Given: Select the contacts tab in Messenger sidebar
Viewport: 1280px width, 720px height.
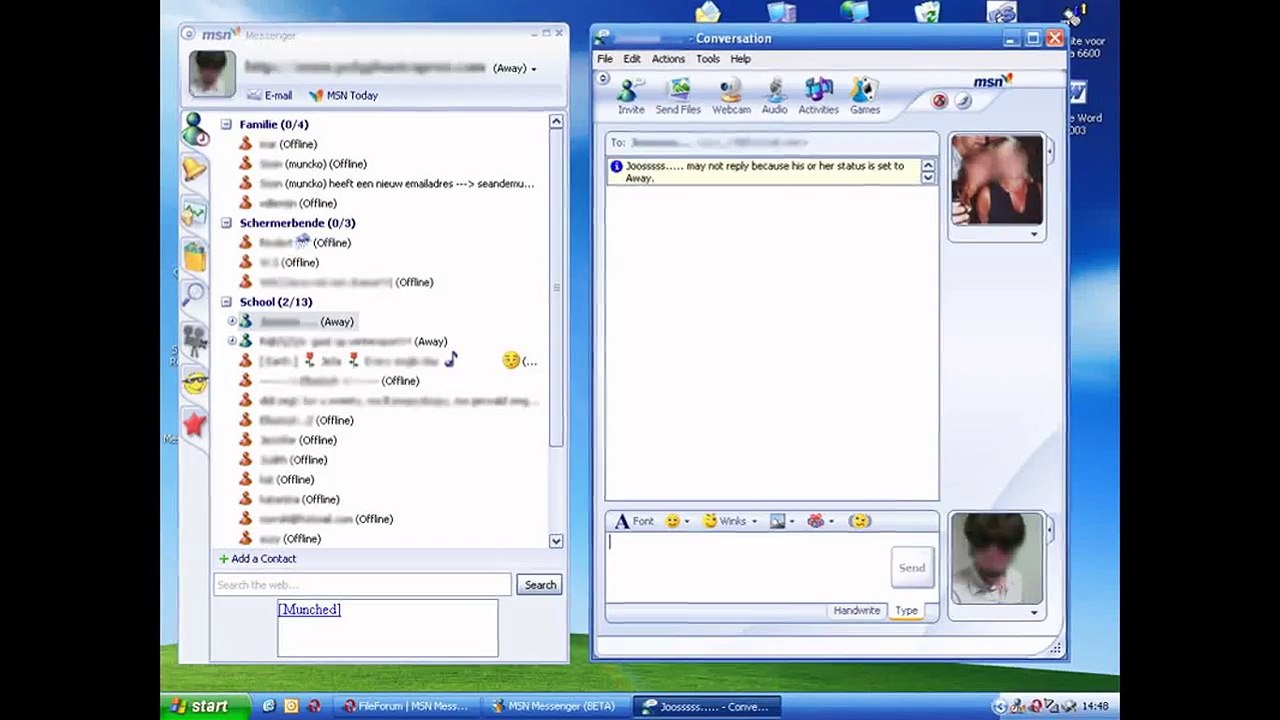Looking at the screenshot, I should (x=195, y=129).
